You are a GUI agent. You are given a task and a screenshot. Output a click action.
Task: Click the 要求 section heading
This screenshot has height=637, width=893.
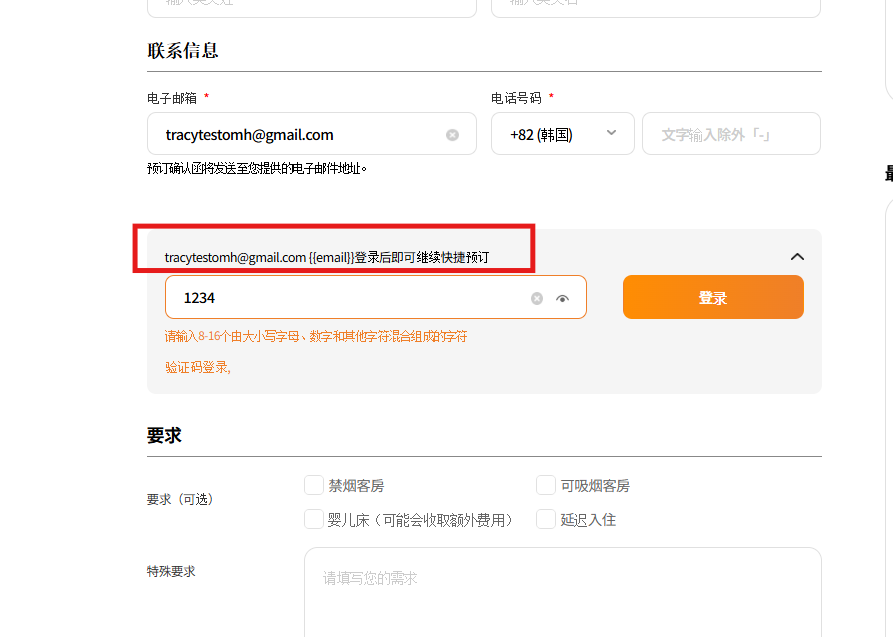(x=164, y=436)
